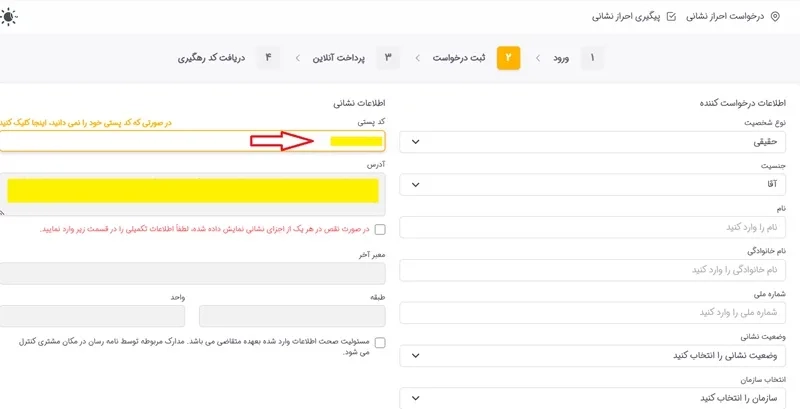Screen dimensions: 800x409
Task: Expand the جنسیت dropdown showing آقا
Action: [x=592, y=185]
